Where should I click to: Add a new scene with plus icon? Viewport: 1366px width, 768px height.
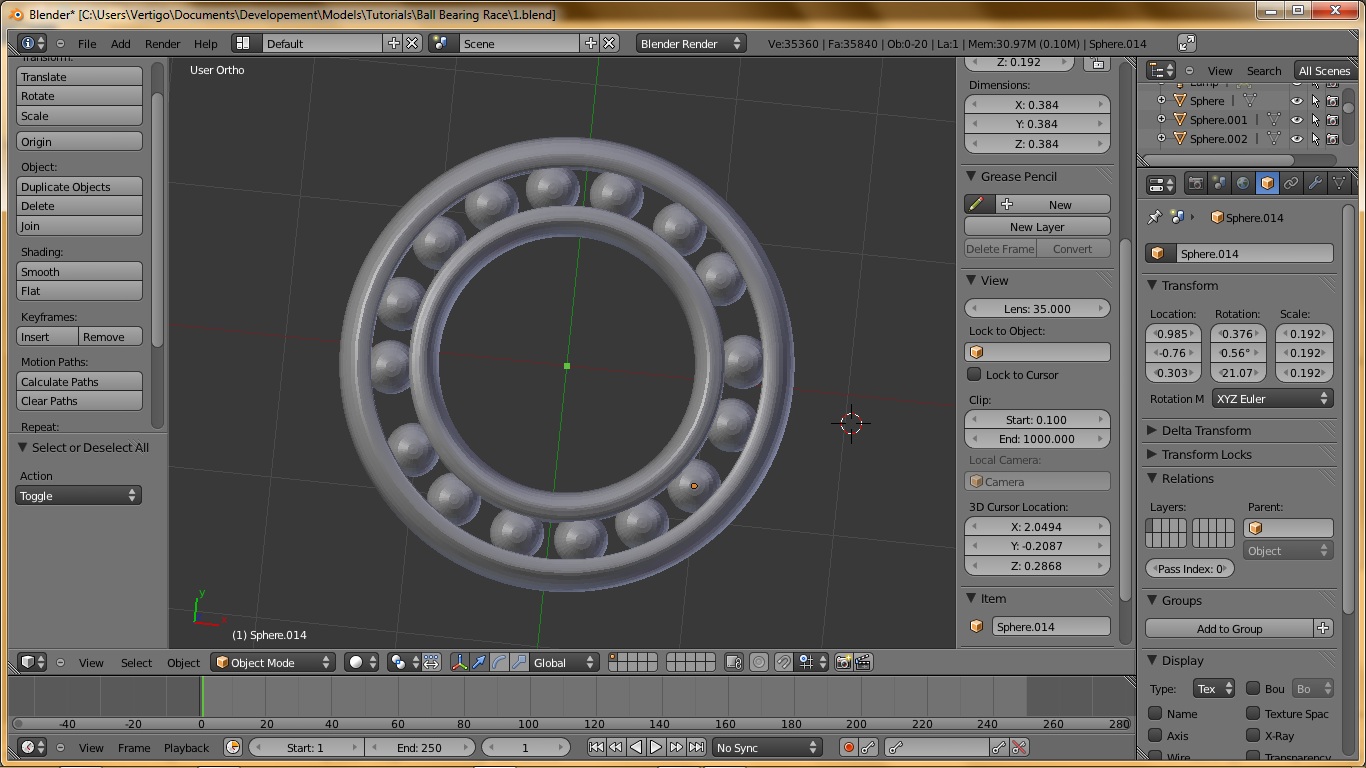coord(590,43)
